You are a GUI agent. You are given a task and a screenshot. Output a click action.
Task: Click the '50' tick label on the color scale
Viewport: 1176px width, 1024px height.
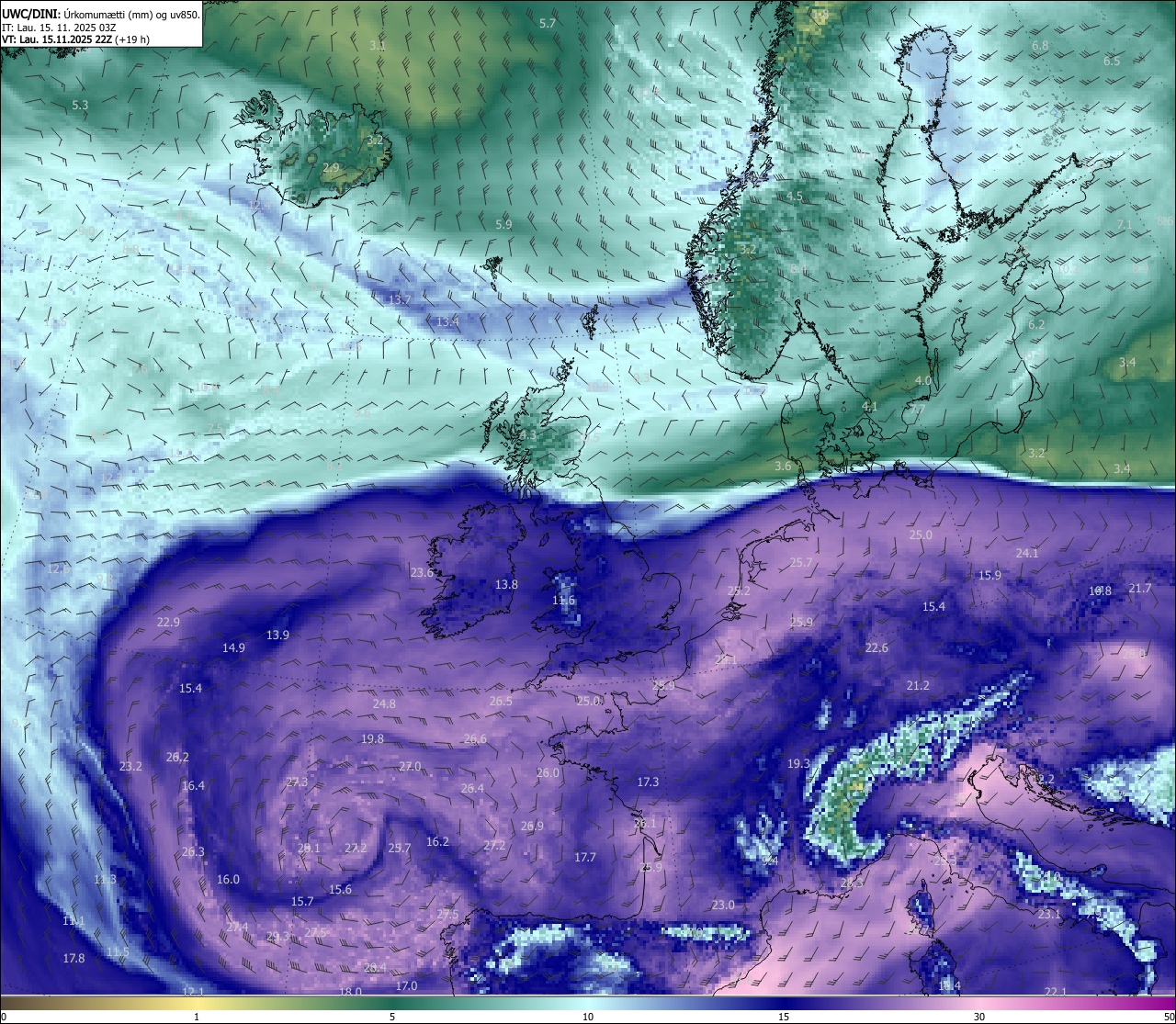pyautogui.click(x=1168, y=1017)
